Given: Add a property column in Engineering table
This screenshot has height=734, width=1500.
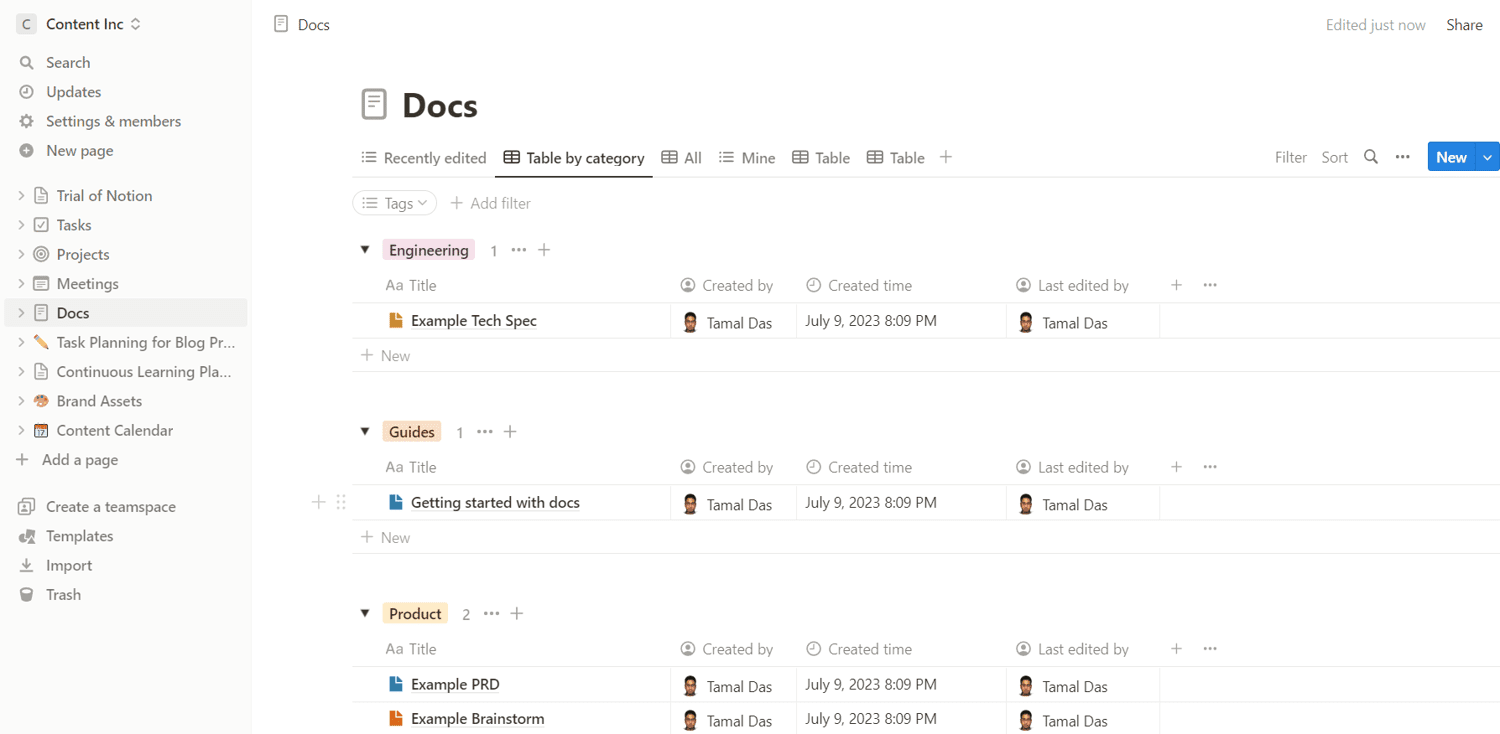Looking at the screenshot, I should pyautogui.click(x=1176, y=285).
